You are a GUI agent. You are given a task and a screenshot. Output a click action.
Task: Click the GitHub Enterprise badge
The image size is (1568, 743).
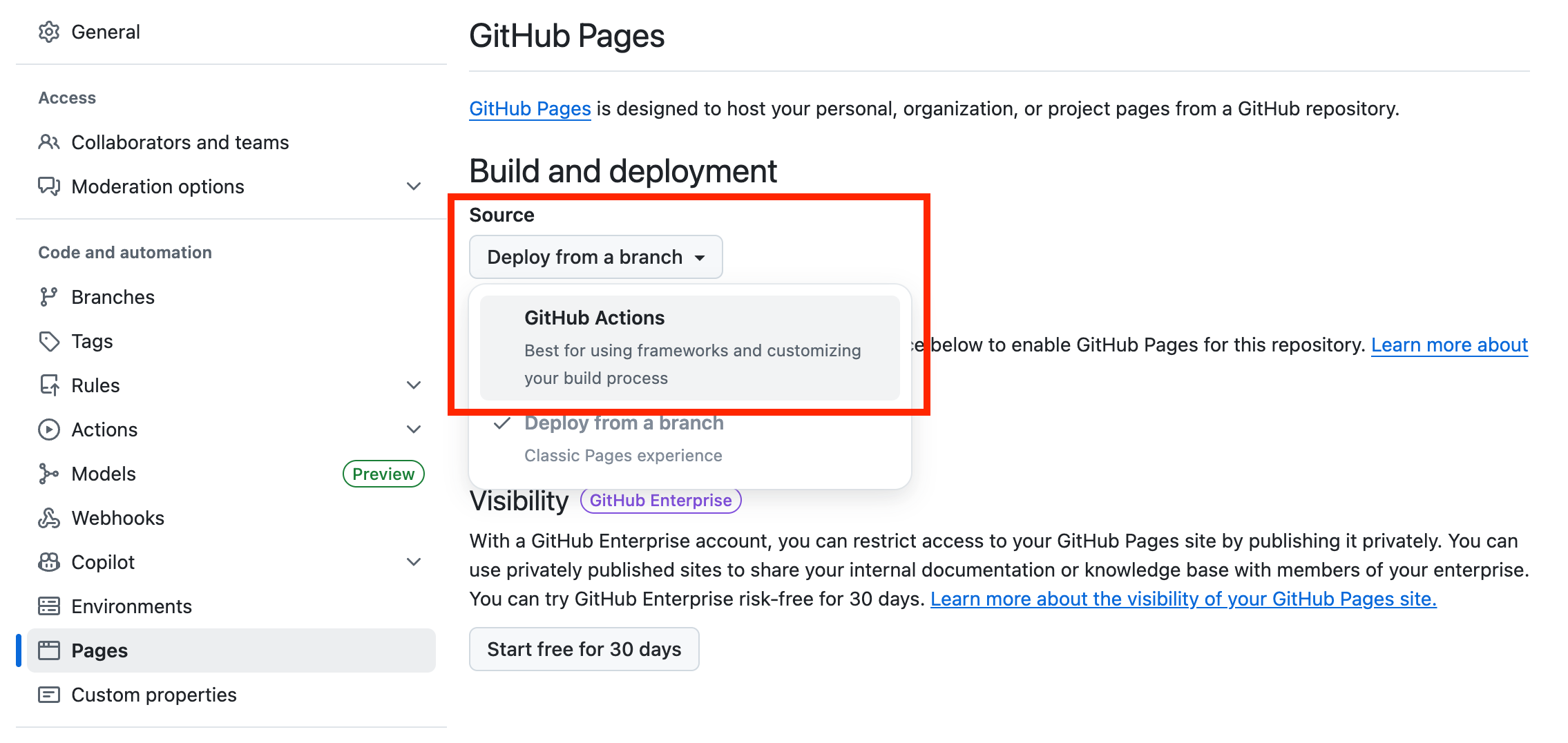(x=660, y=501)
